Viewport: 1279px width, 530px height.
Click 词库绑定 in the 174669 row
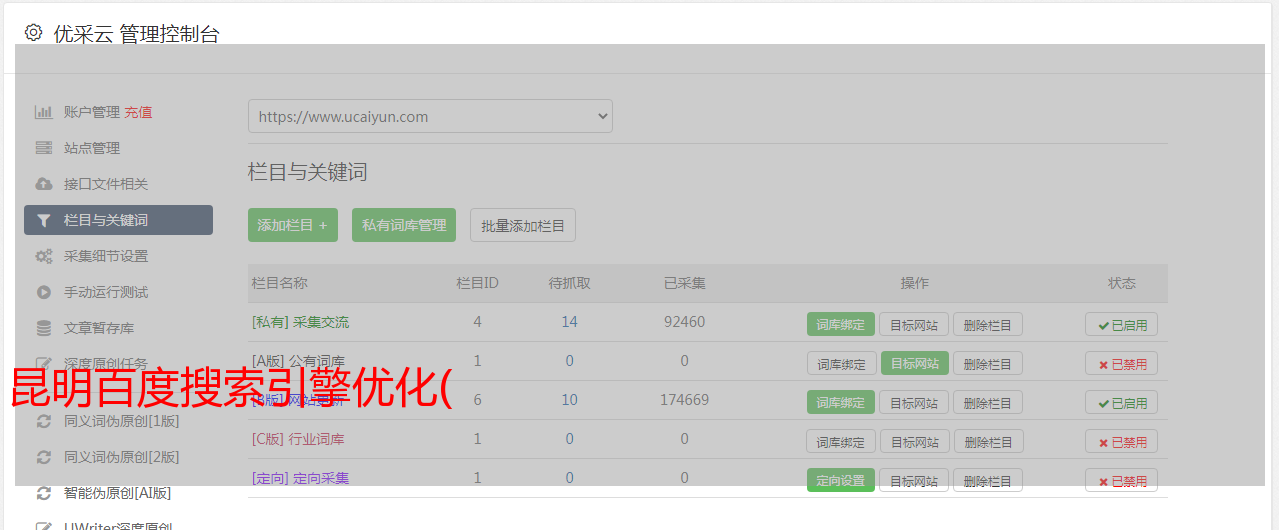841,402
